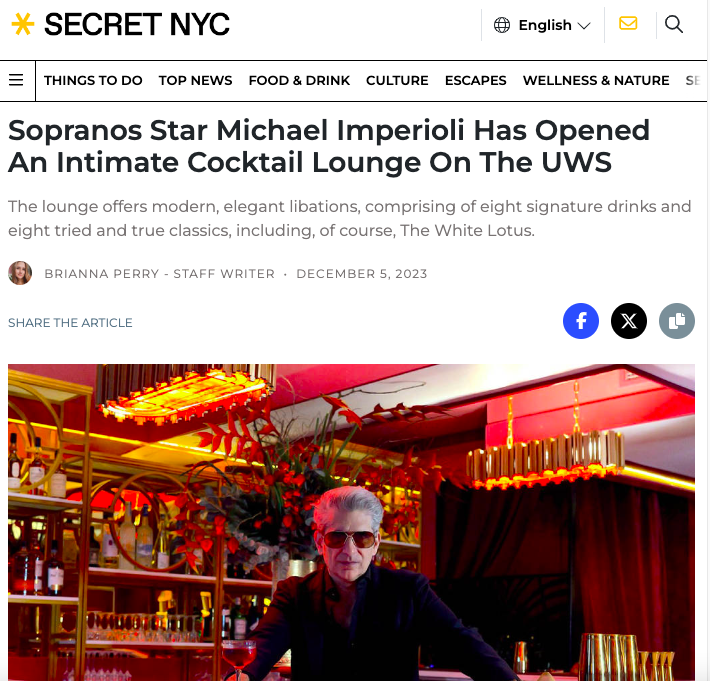
Task: Open the hamburger navigation menu
Action: pyautogui.click(x=16, y=80)
